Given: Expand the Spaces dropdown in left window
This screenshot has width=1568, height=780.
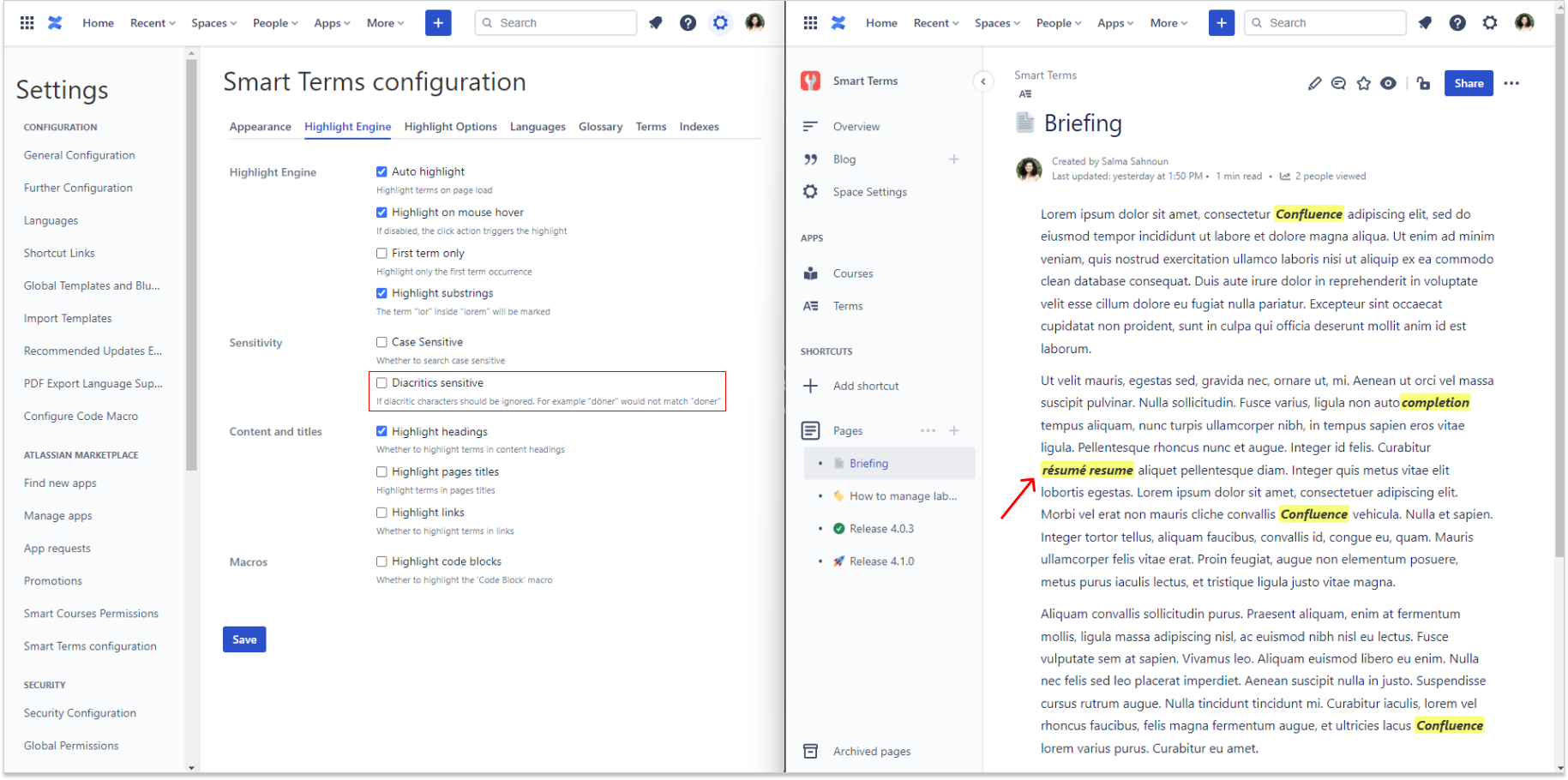Looking at the screenshot, I should point(213,23).
